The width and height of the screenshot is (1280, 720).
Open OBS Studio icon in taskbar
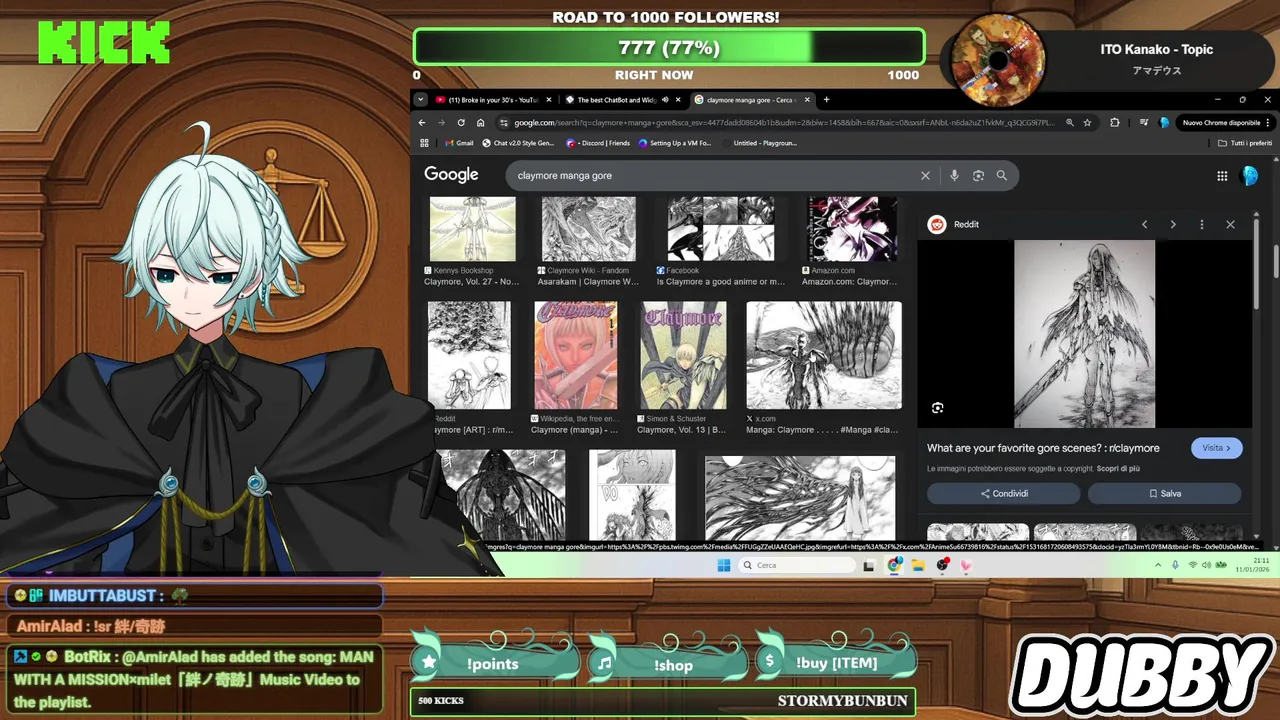tap(942, 565)
